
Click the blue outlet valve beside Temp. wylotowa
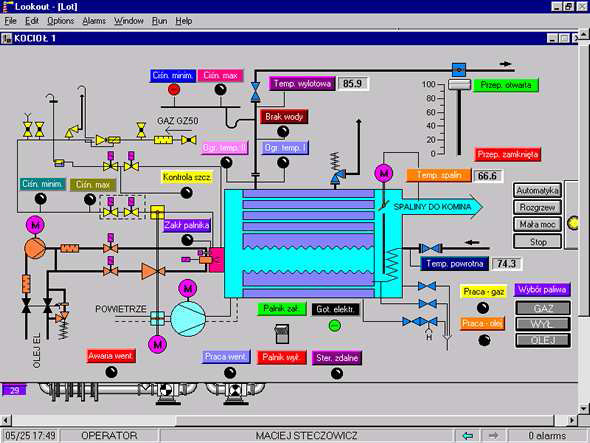[x=255, y=92]
